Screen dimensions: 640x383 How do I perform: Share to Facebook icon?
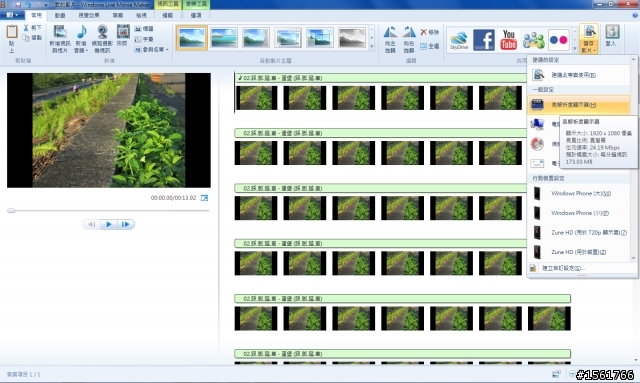(x=484, y=40)
